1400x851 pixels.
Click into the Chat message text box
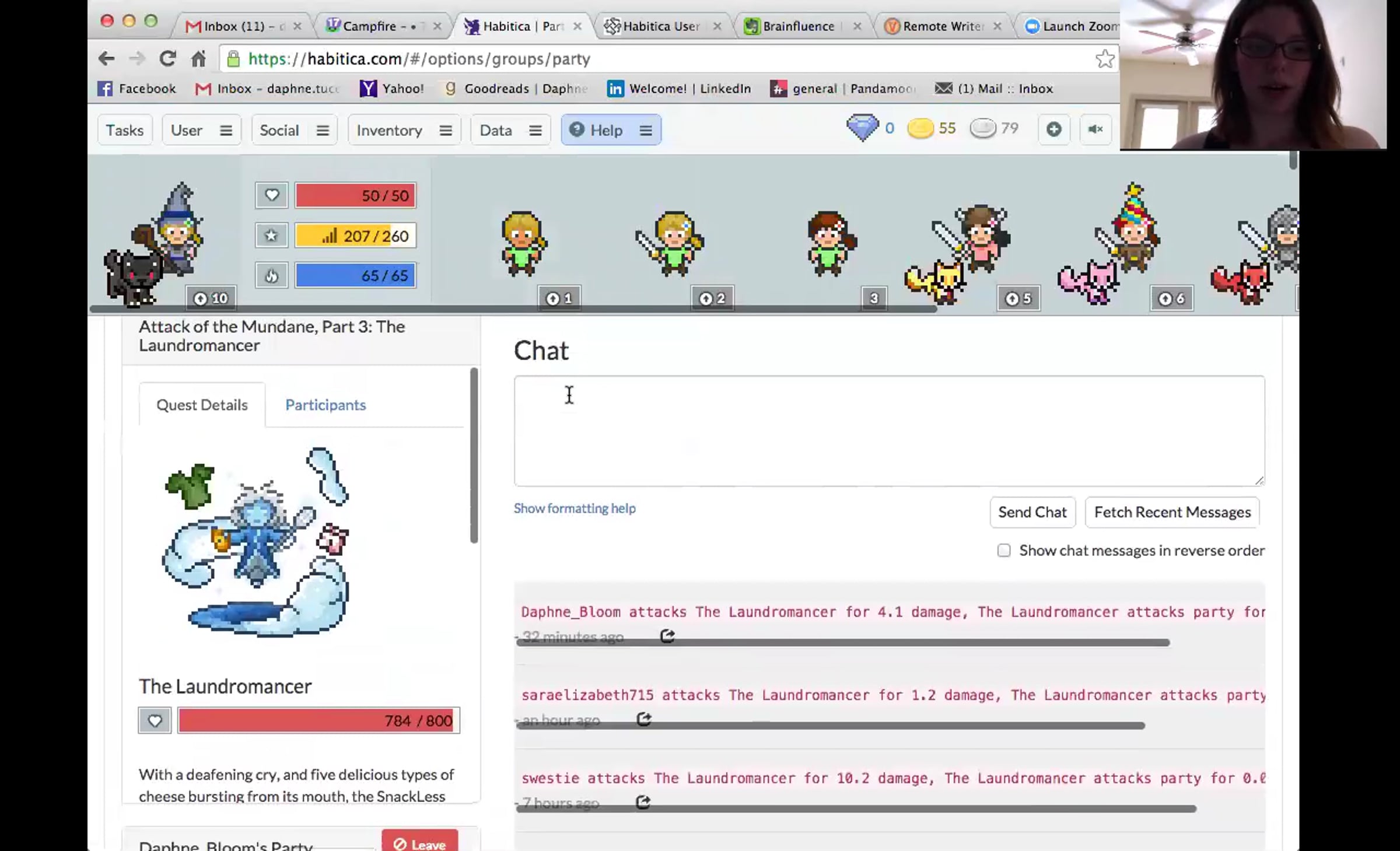pyautogui.click(x=889, y=430)
